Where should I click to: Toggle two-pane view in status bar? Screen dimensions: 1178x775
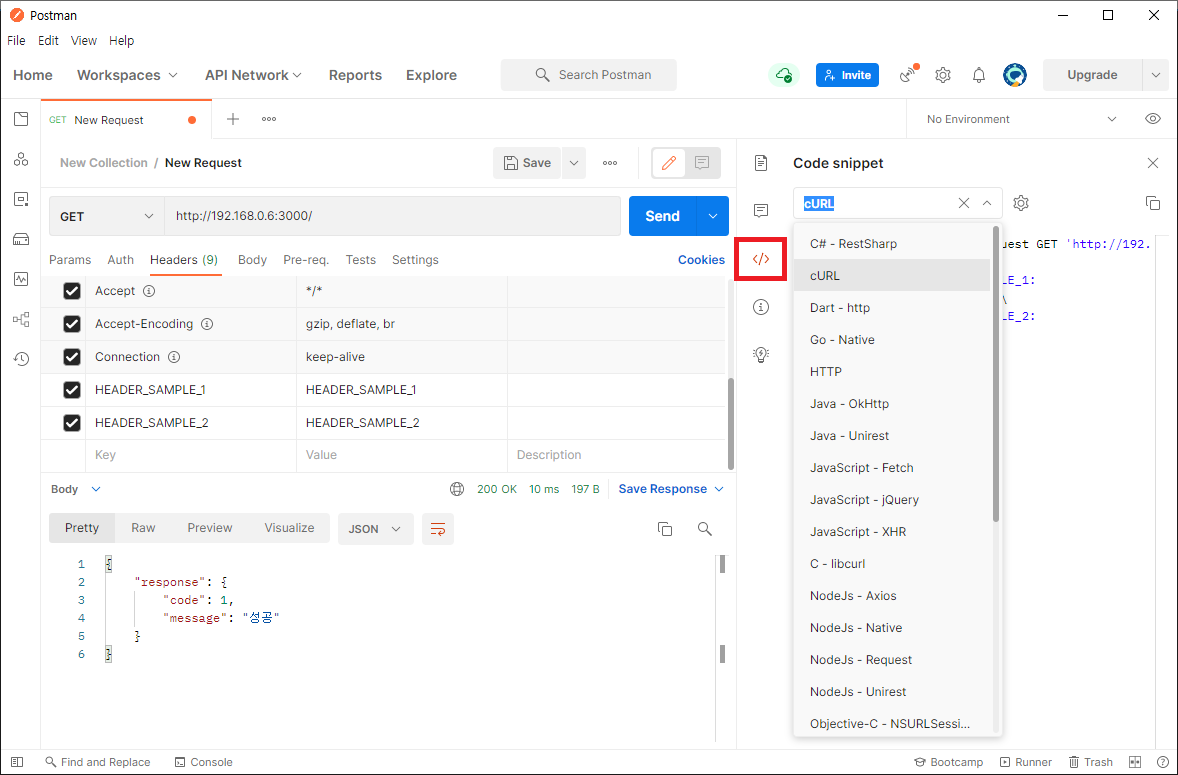tap(1135, 762)
